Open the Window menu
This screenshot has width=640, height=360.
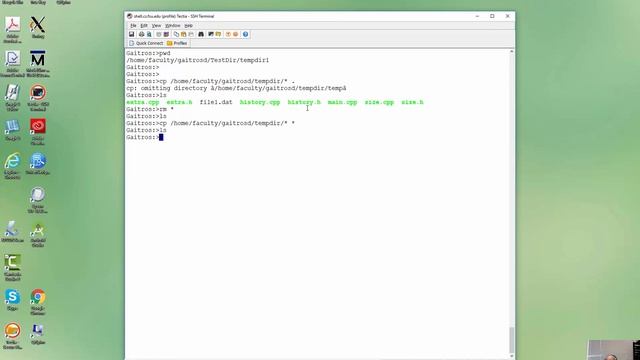click(x=173, y=25)
